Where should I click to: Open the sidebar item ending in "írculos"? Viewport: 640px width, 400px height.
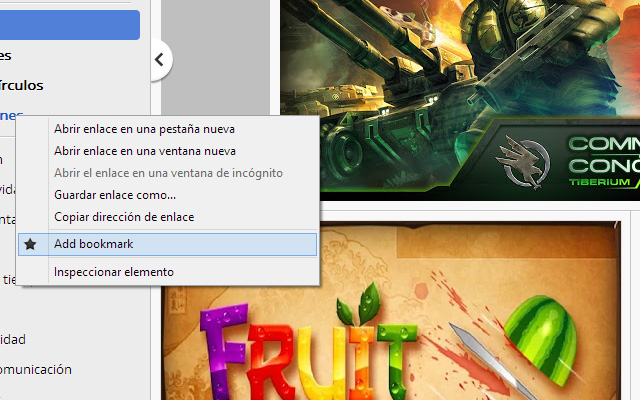pyautogui.click(x=22, y=85)
